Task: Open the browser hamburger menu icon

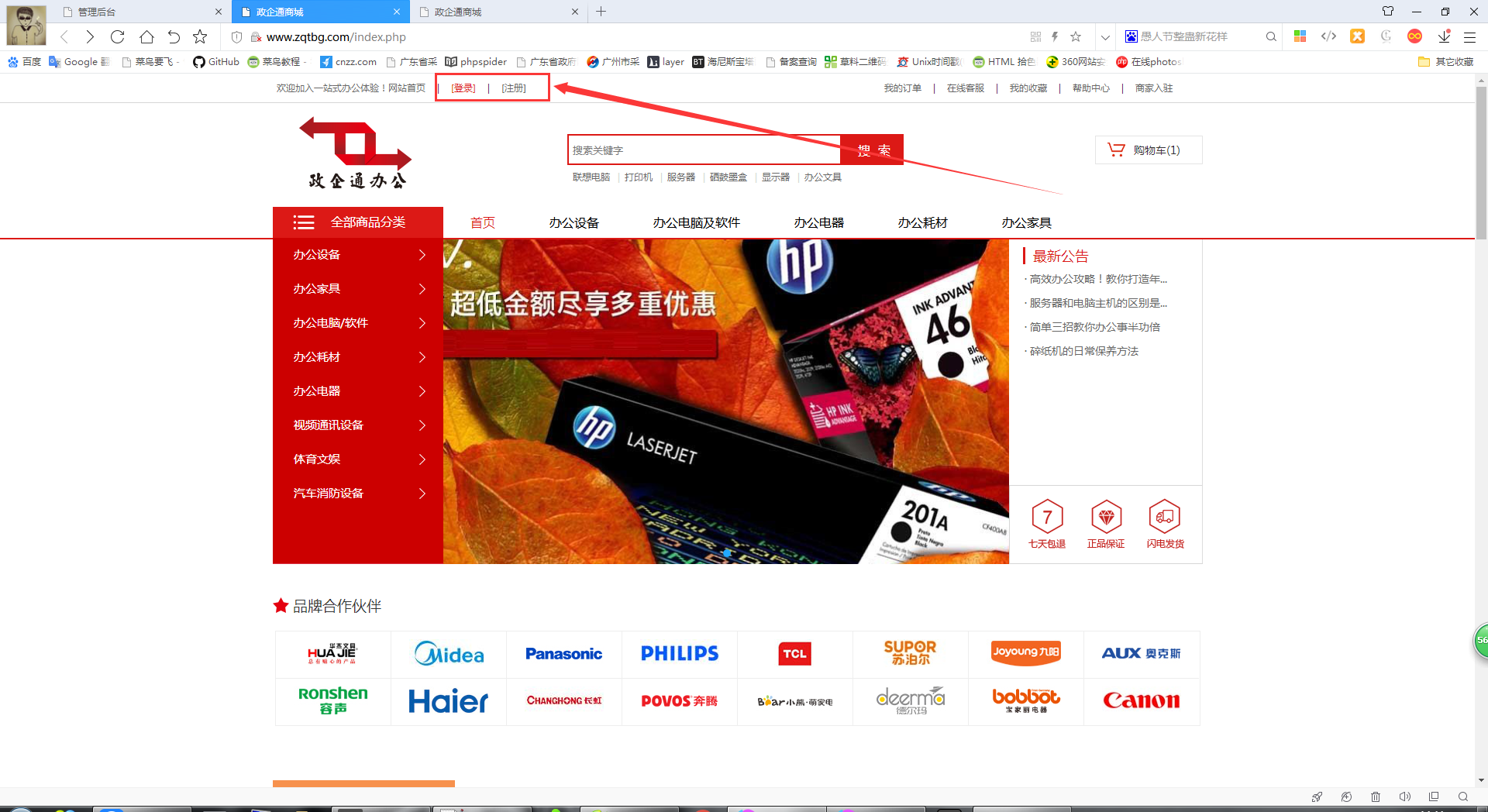Action: [x=1469, y=36]
